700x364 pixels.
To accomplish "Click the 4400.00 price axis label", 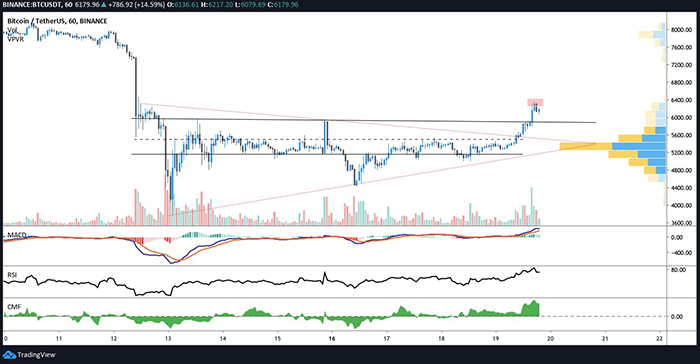I will [x=681, y=188].
